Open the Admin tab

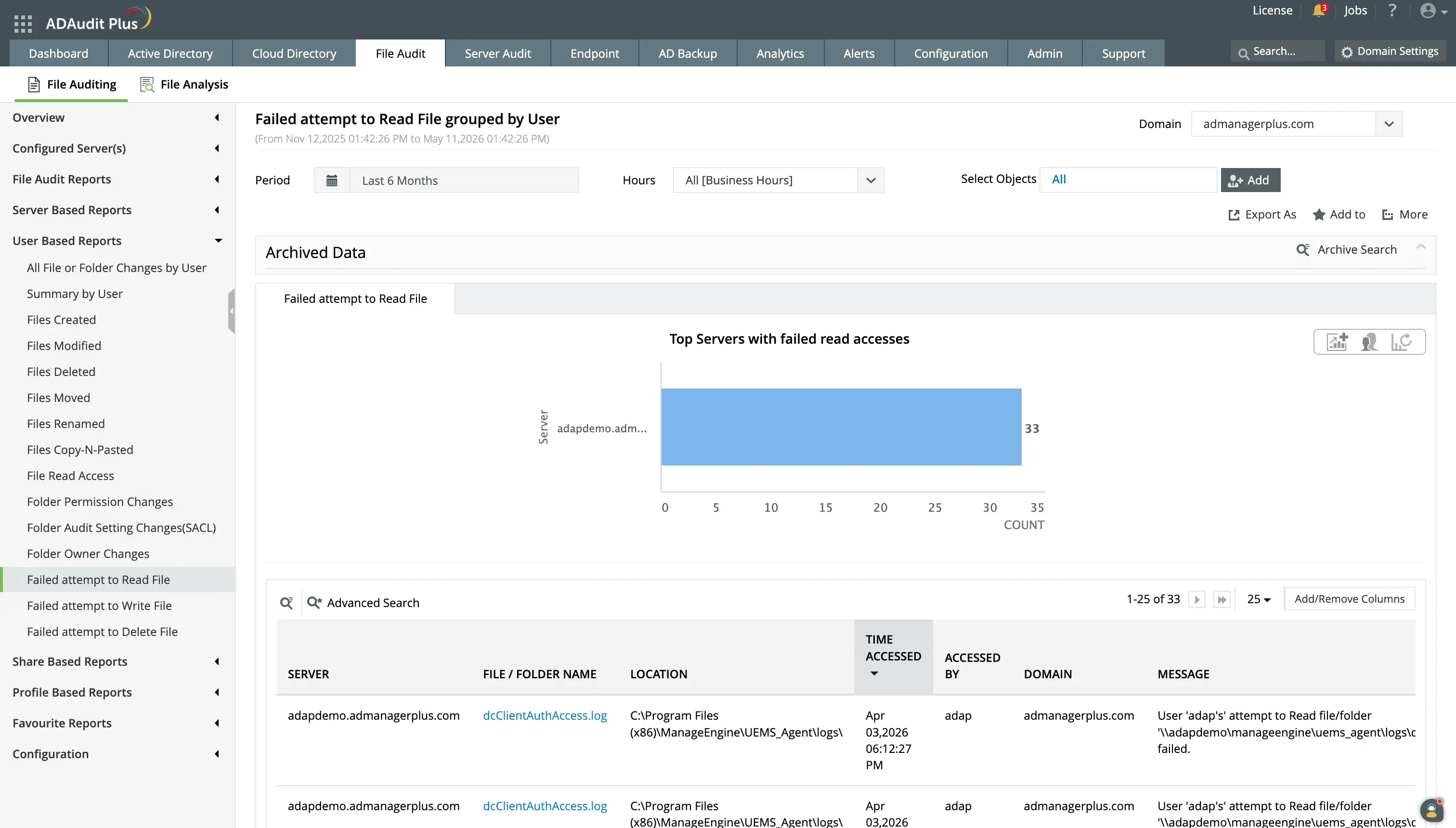[1045, 53]
